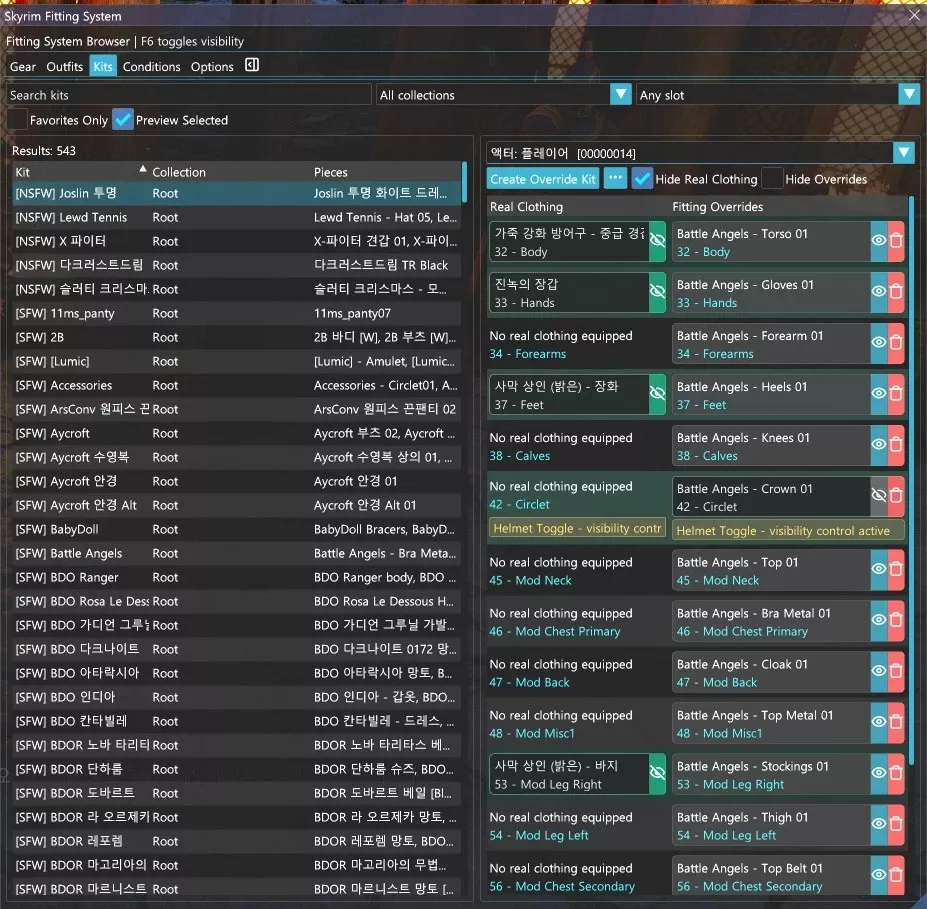Select the [SFW] Battle Angels kit row

pos(236,553)
